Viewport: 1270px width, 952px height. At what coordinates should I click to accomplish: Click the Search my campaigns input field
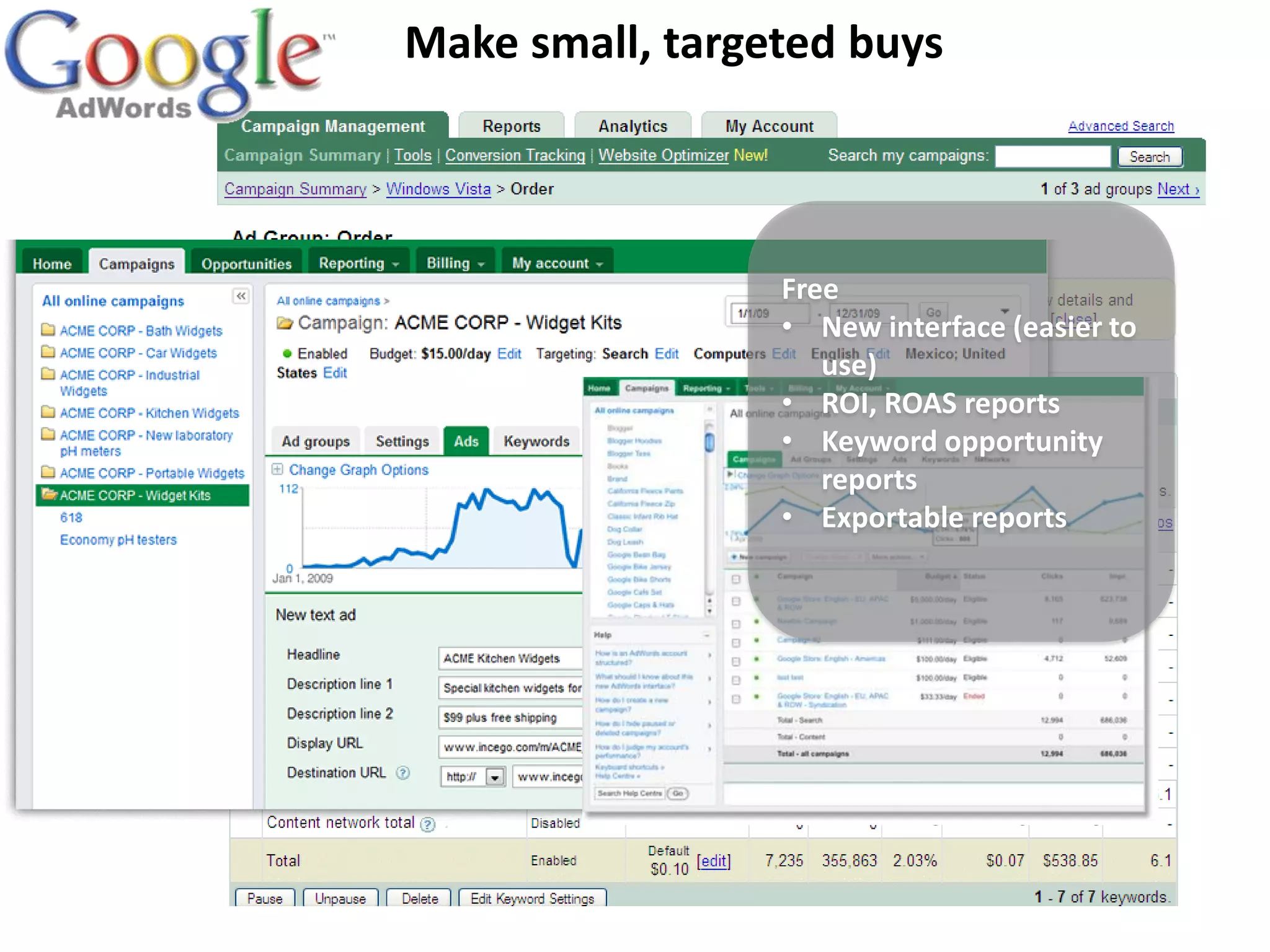1053,157
